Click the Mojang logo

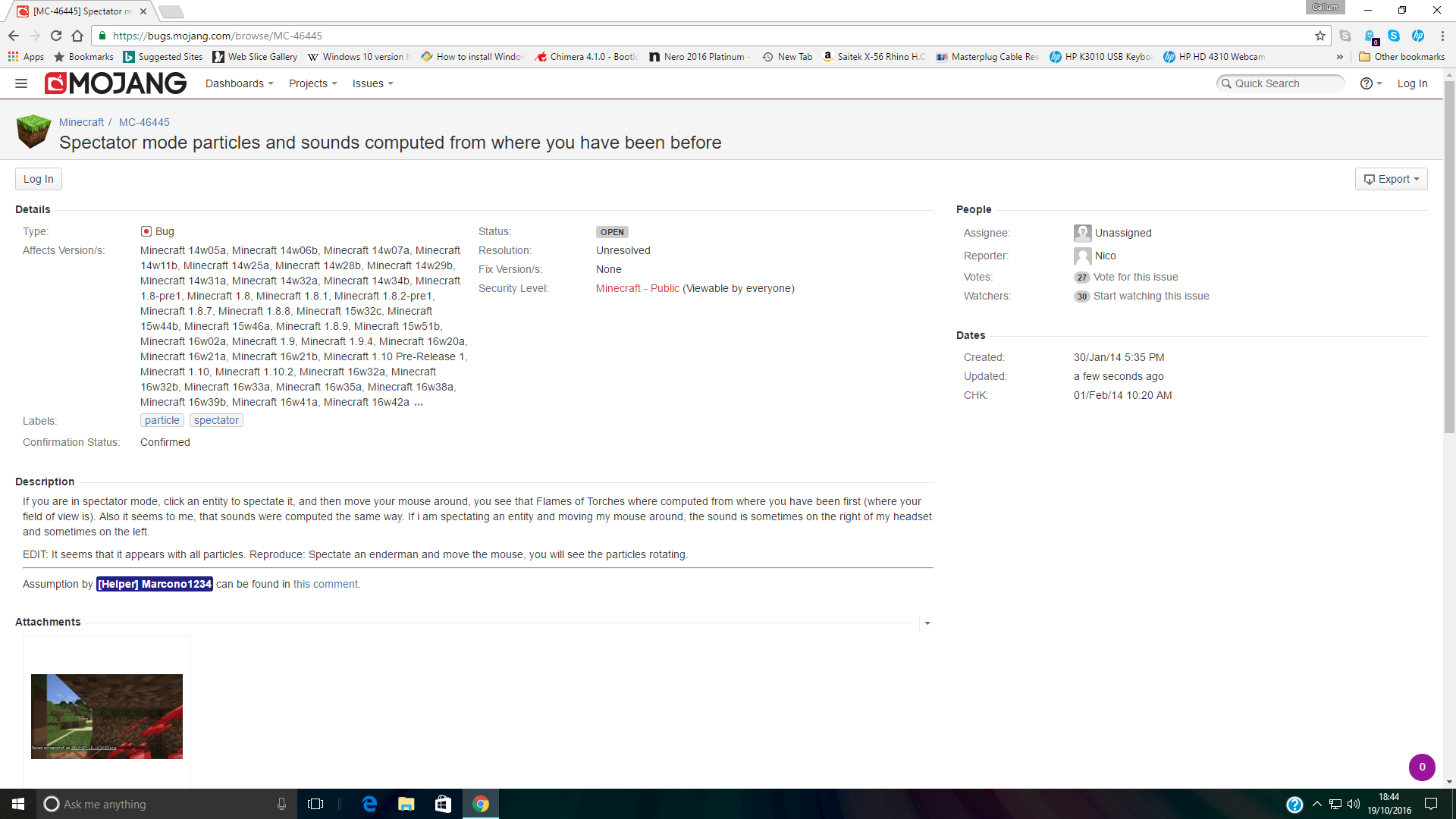(115, 83)
